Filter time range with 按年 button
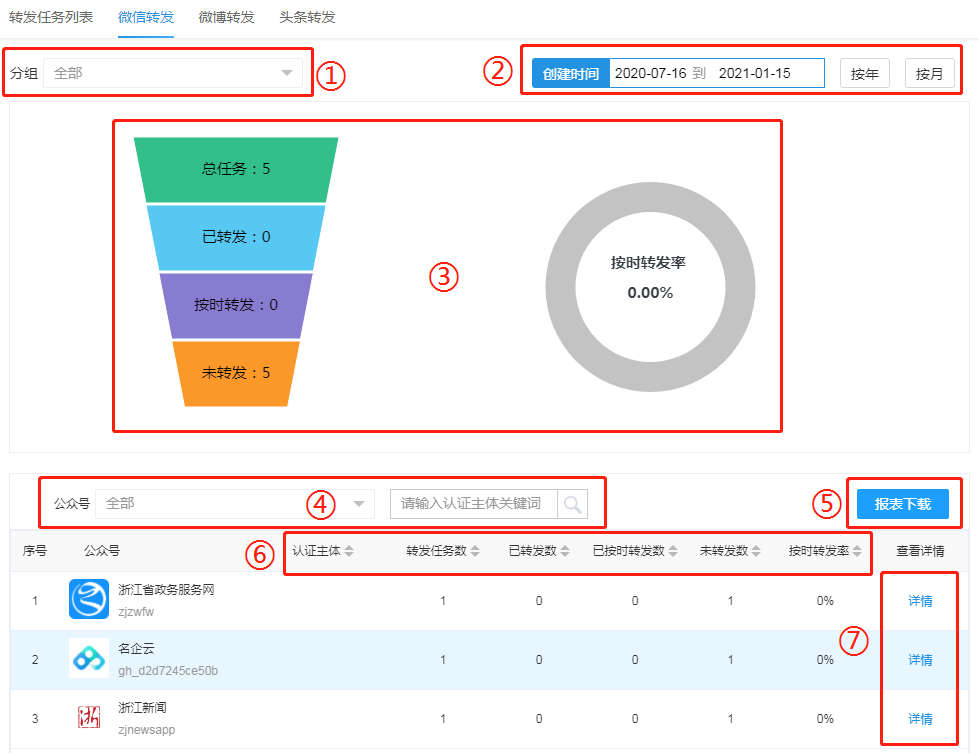Screen dimensions: 979x753 (864, 73)
